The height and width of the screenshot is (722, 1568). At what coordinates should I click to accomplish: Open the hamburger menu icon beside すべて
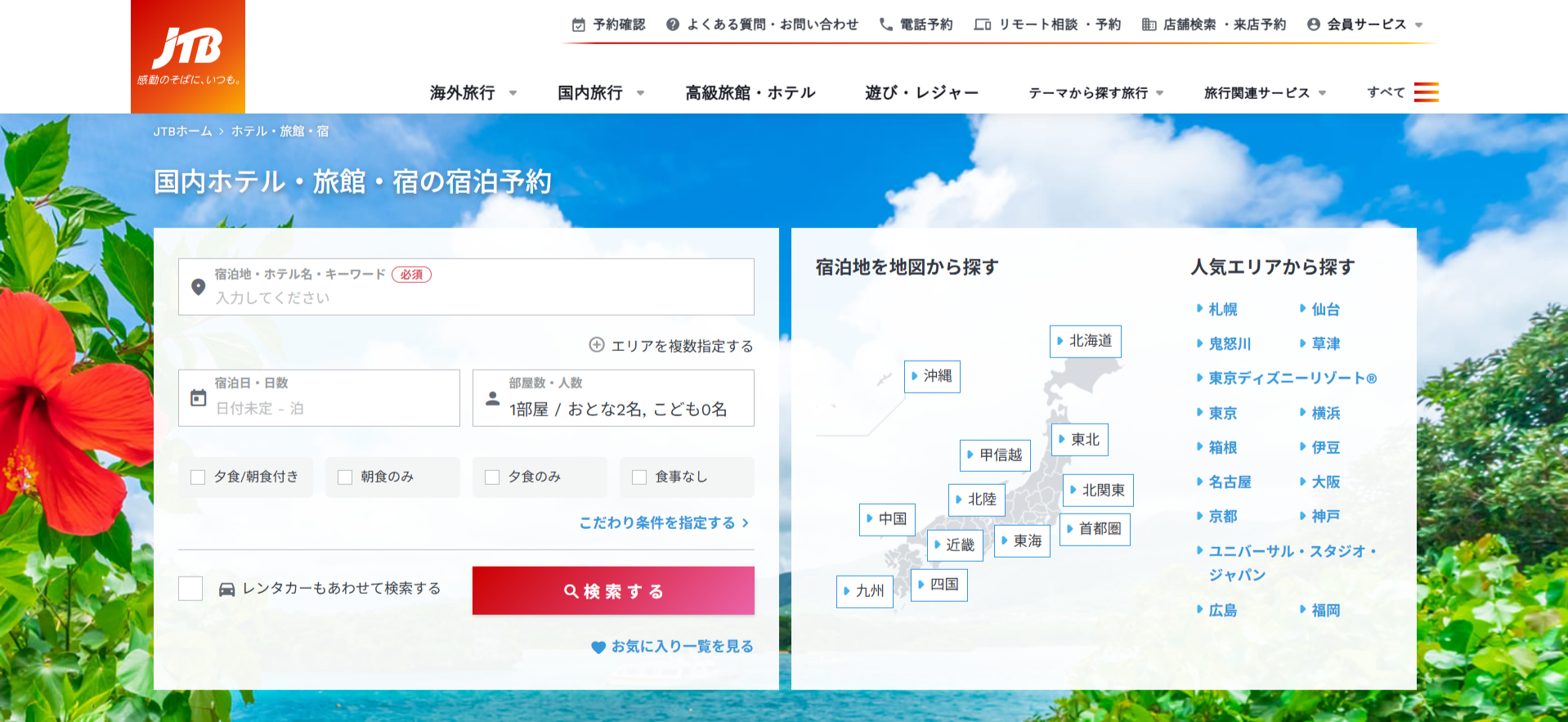1426,92
